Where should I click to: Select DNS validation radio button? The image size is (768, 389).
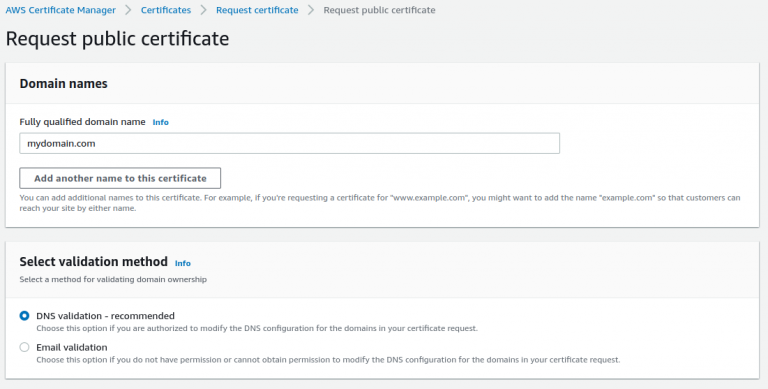pyautogui.click(x=24, y=316)
